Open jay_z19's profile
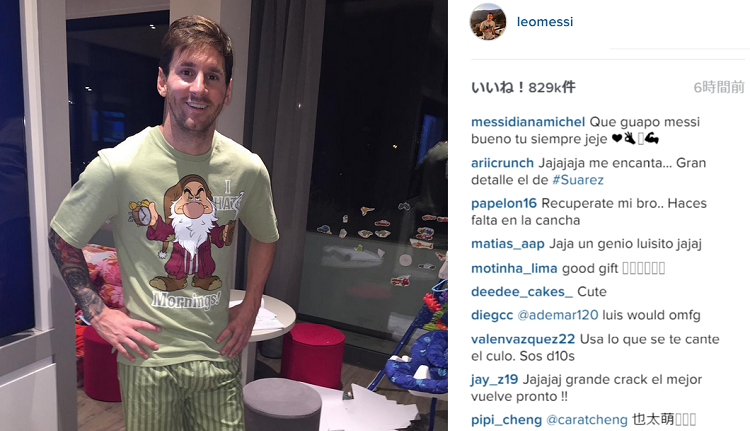Viewport: 750px width, 431px height. pos(494,380)
